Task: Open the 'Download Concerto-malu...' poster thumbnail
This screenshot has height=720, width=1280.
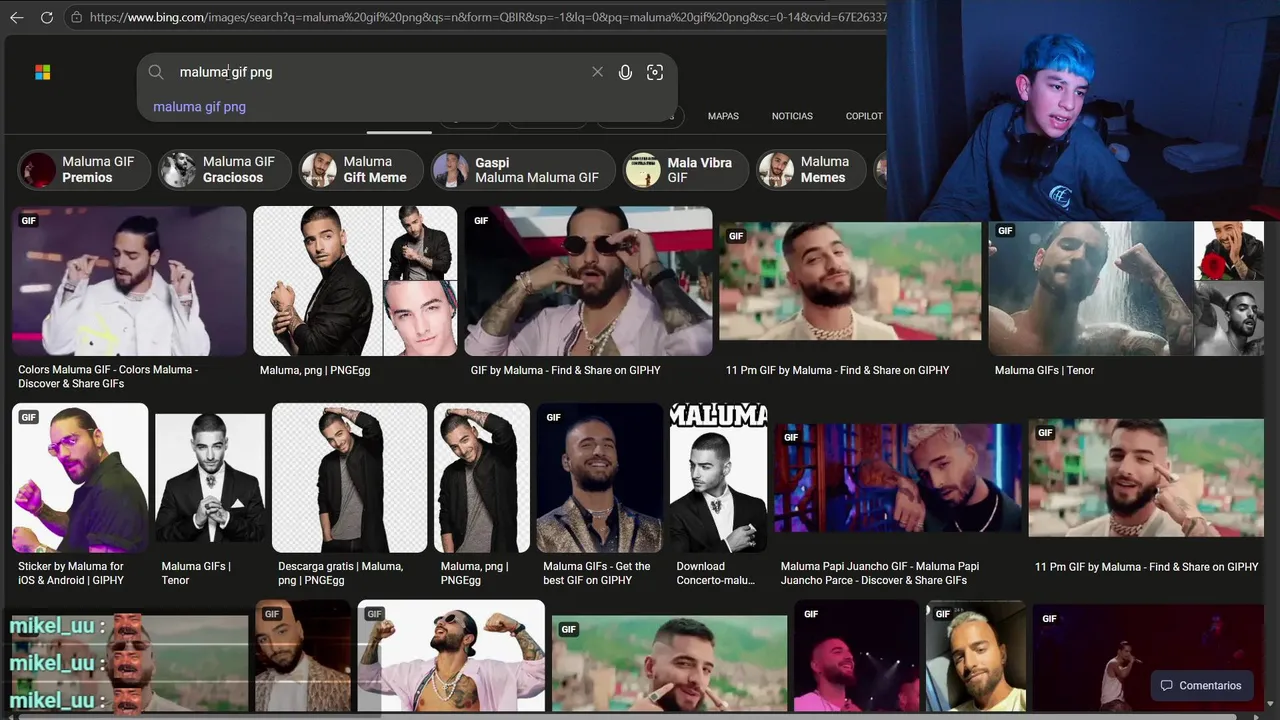Action: tap(718, 478)
